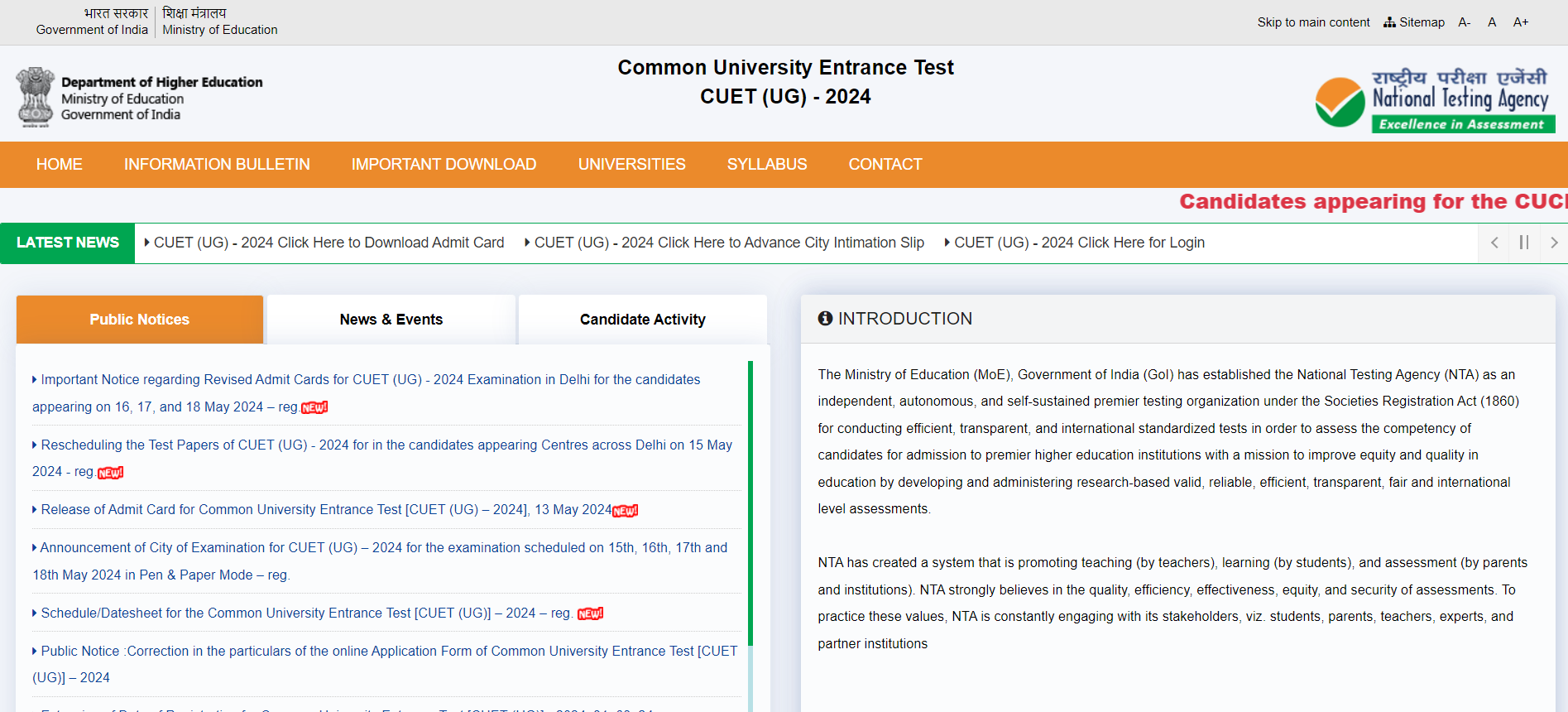Viewport: 1568px width, 712px height.
Task: Pause the latest news ticker
Action: pyautogui.click(x=1524, y=243)
